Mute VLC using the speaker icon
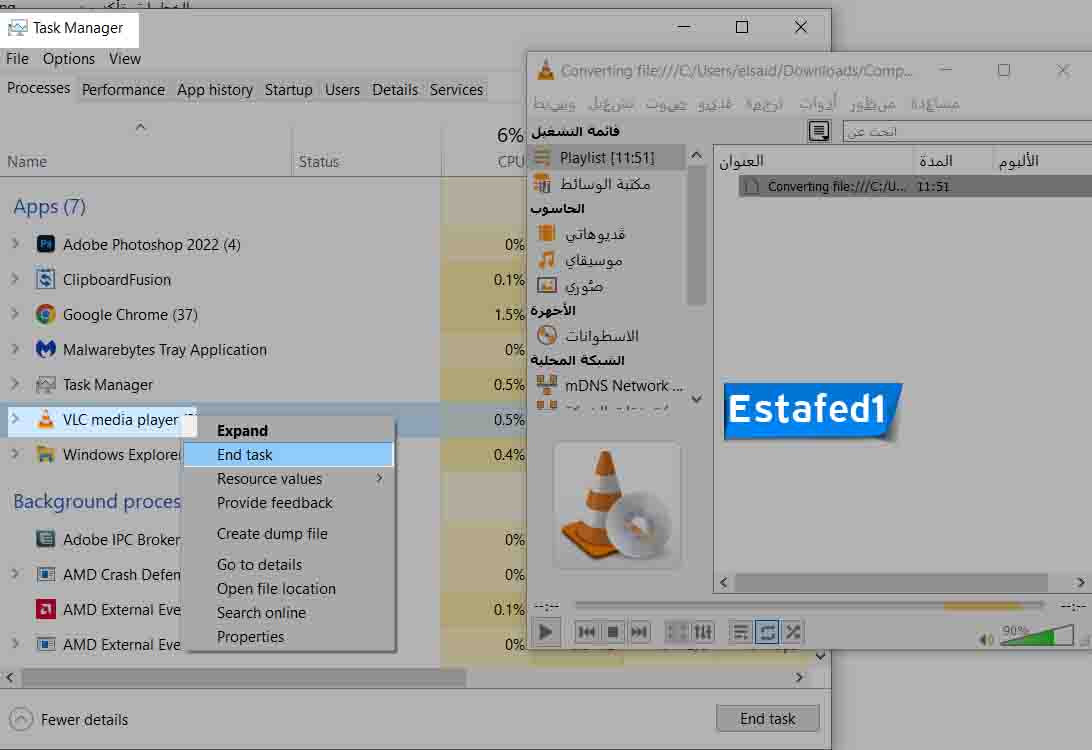 pos(987,638)
